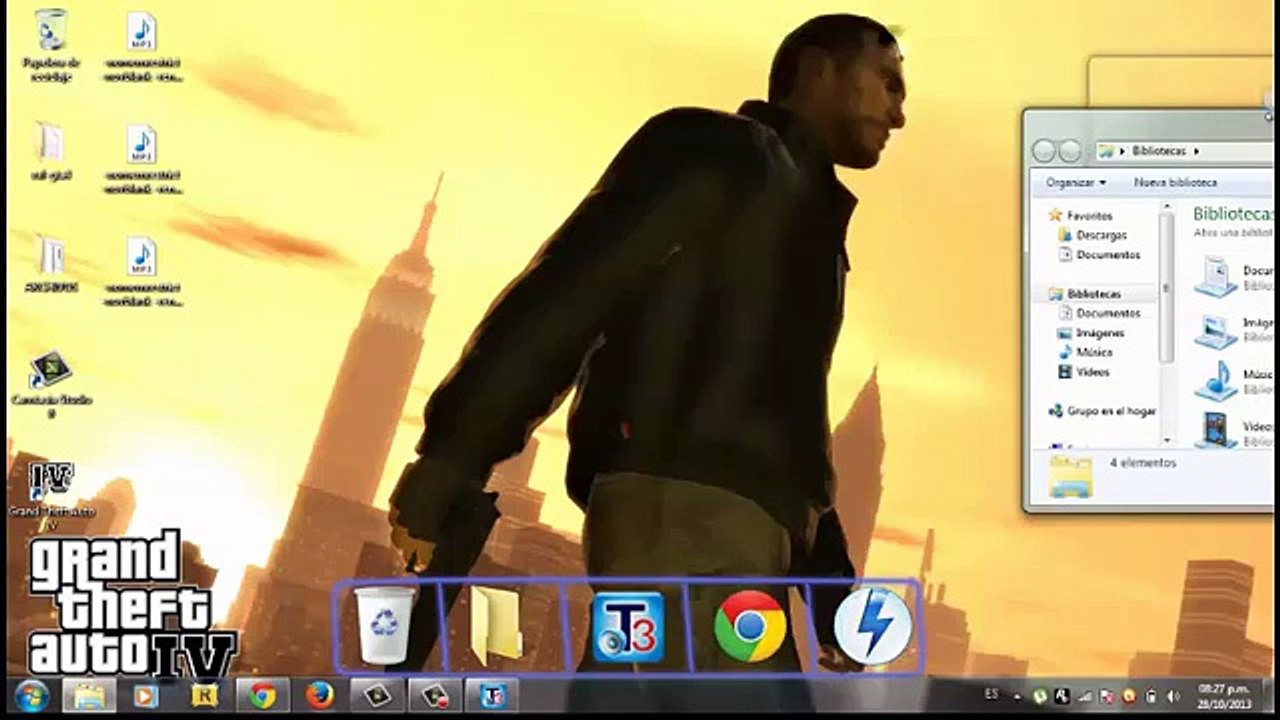Select the folder directly above Camtasia Studio shortcut
The image size is (1280, 720).
[51, 263]
